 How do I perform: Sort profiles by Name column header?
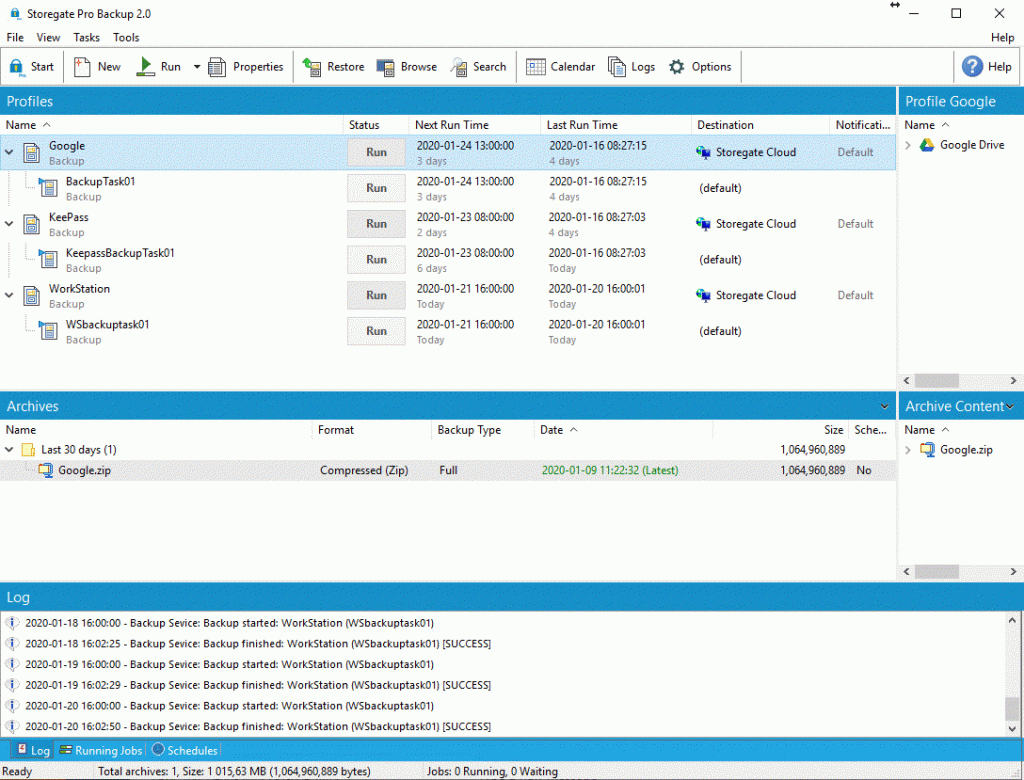point(171,125)
